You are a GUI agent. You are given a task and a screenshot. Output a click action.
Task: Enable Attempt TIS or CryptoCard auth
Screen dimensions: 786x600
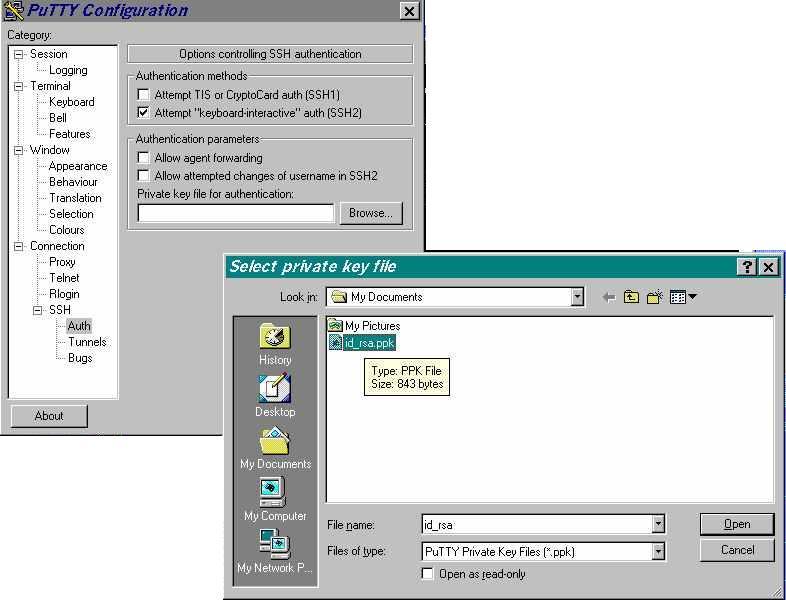pos(144,95)
